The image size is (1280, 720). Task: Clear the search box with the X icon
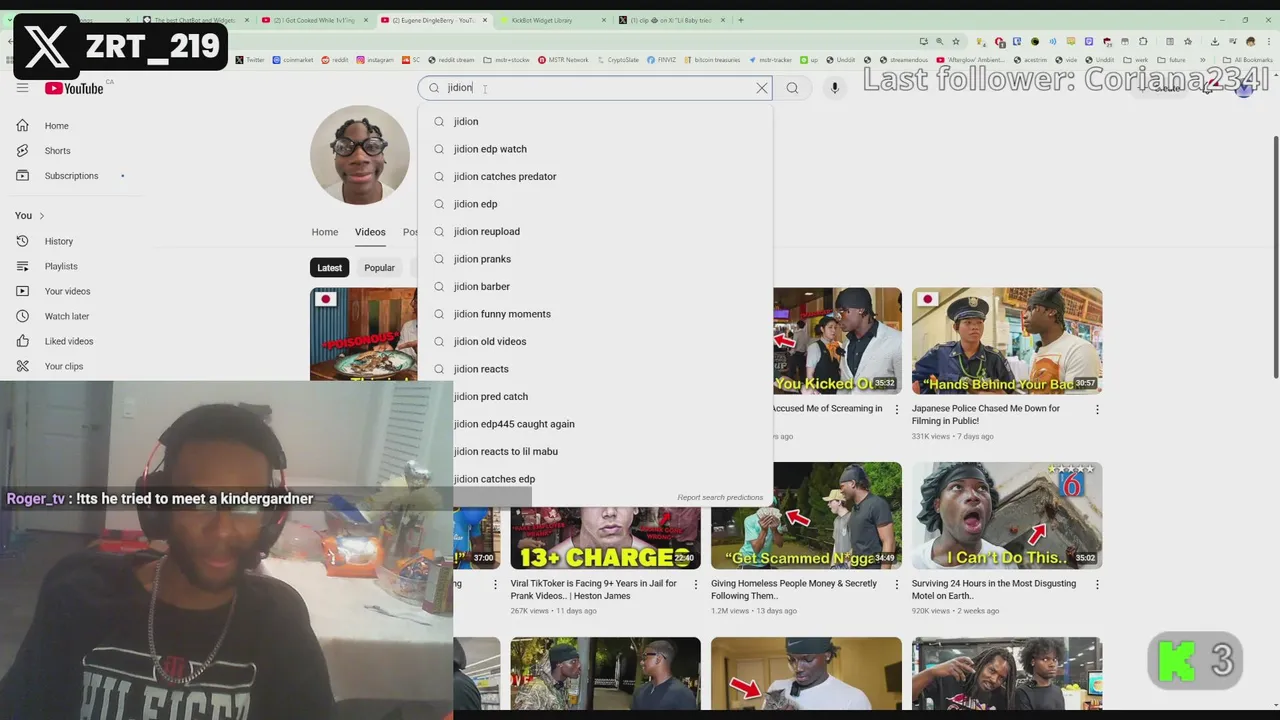762,88
